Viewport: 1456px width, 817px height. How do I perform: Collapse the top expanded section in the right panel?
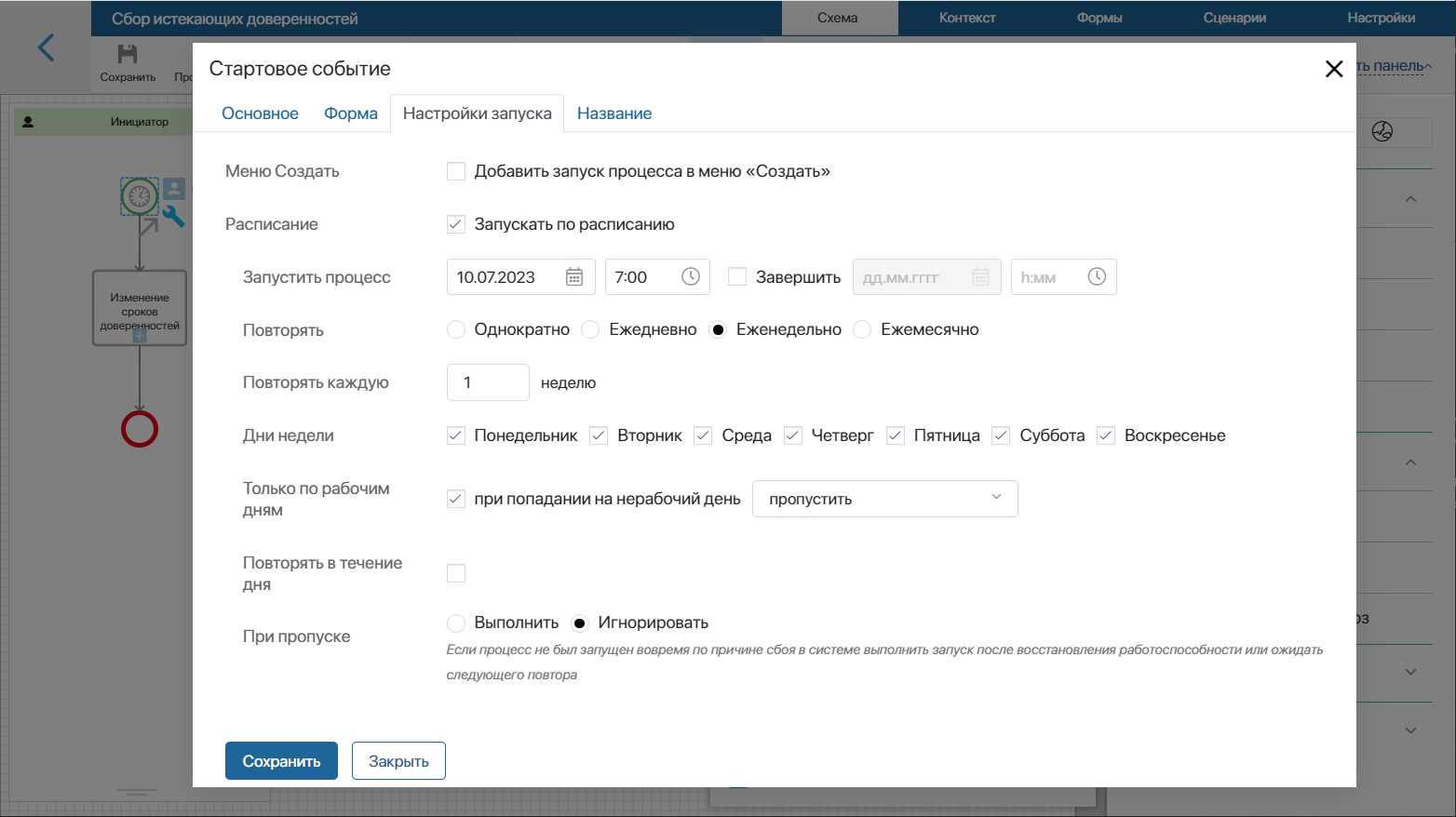tap(1410, 198)
